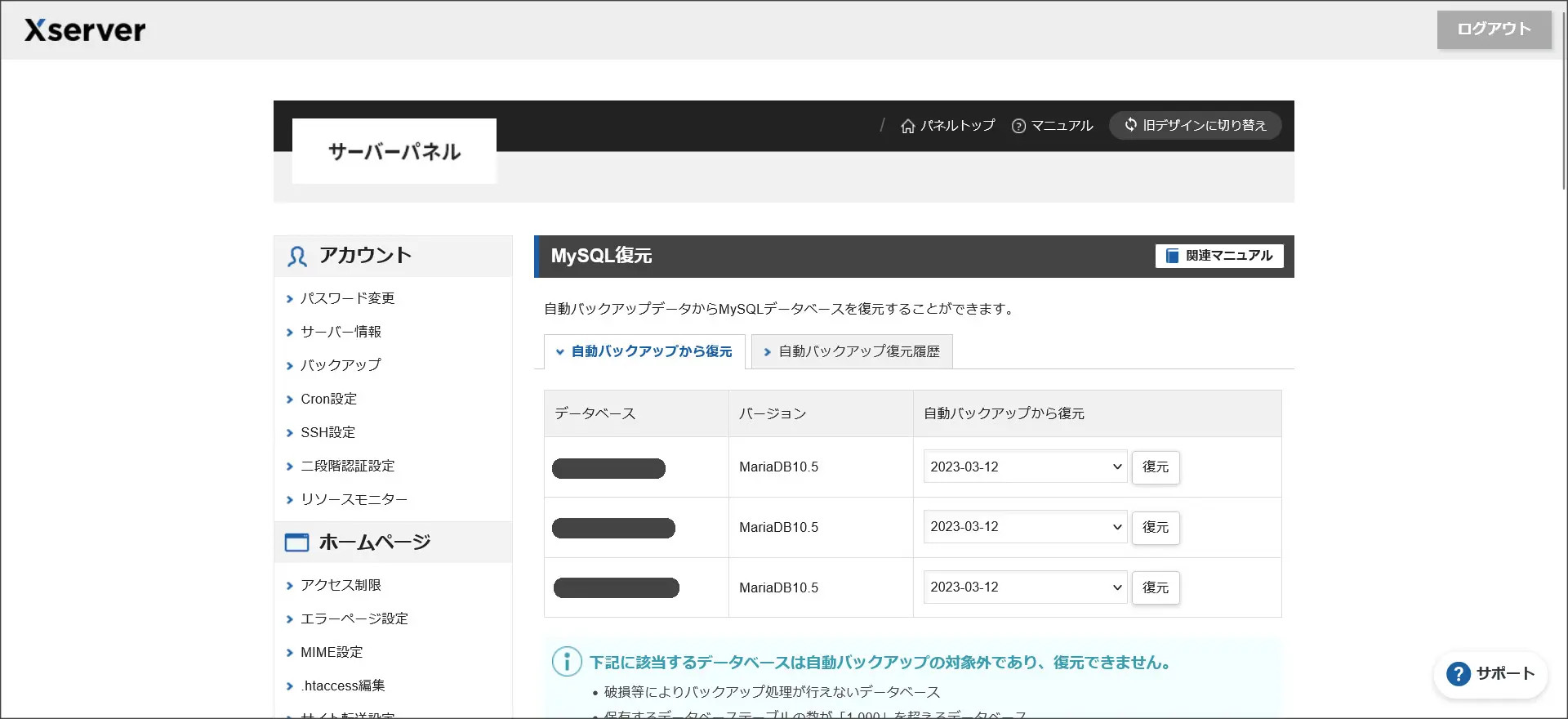The width and height of the screenshot is (1568, 719).
Task: Click 復元 button for second database
Action: click(1156, 528)
